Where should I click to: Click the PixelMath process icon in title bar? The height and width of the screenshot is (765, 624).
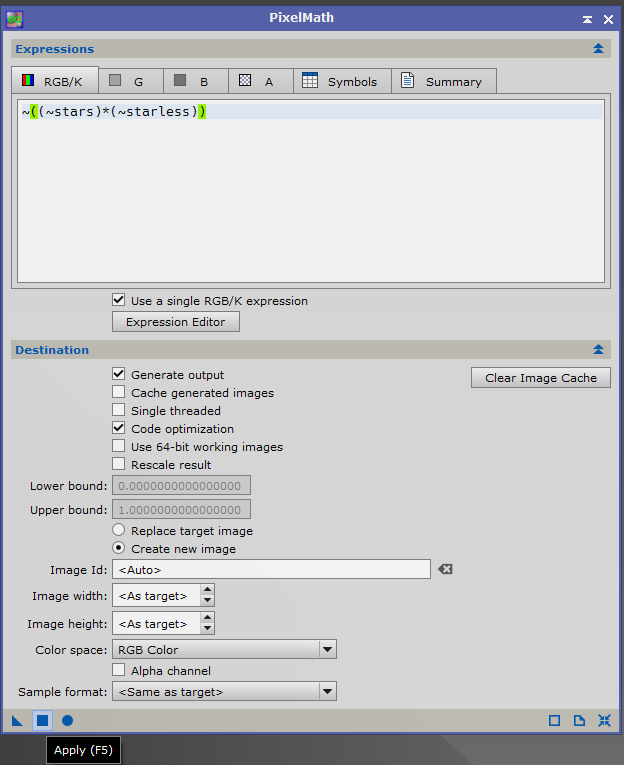(x=14, y=19)
